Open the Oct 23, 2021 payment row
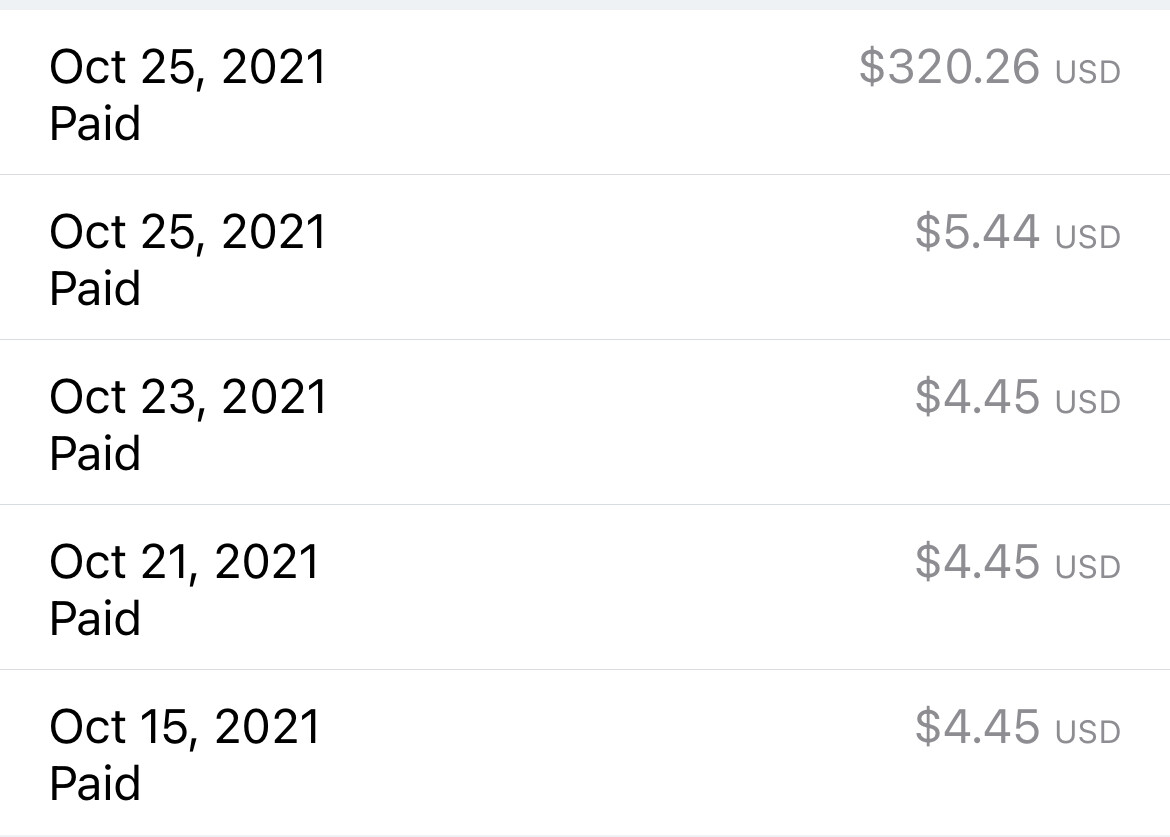The image size is (1170, 837). 585,422
